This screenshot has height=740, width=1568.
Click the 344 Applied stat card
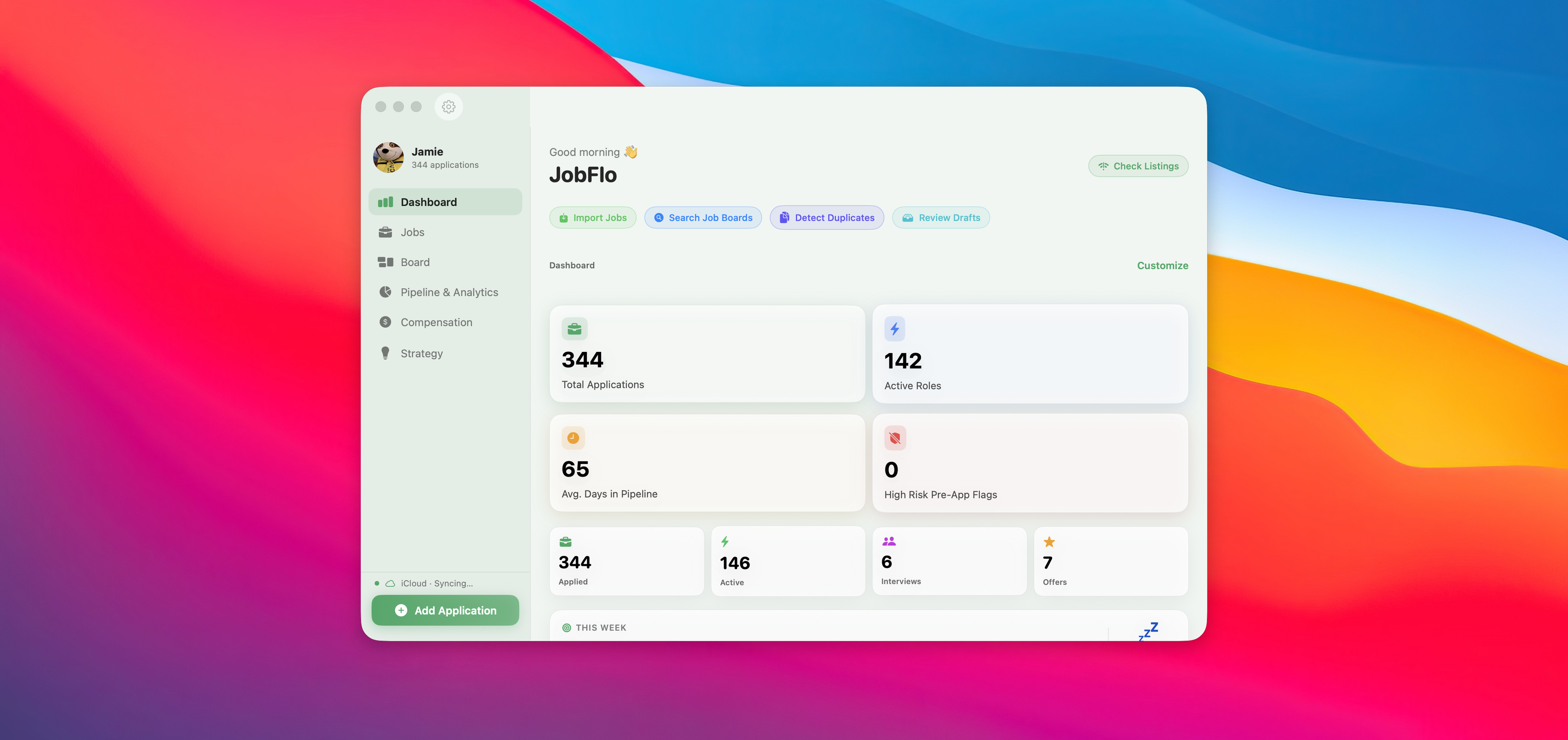[627, 561]
